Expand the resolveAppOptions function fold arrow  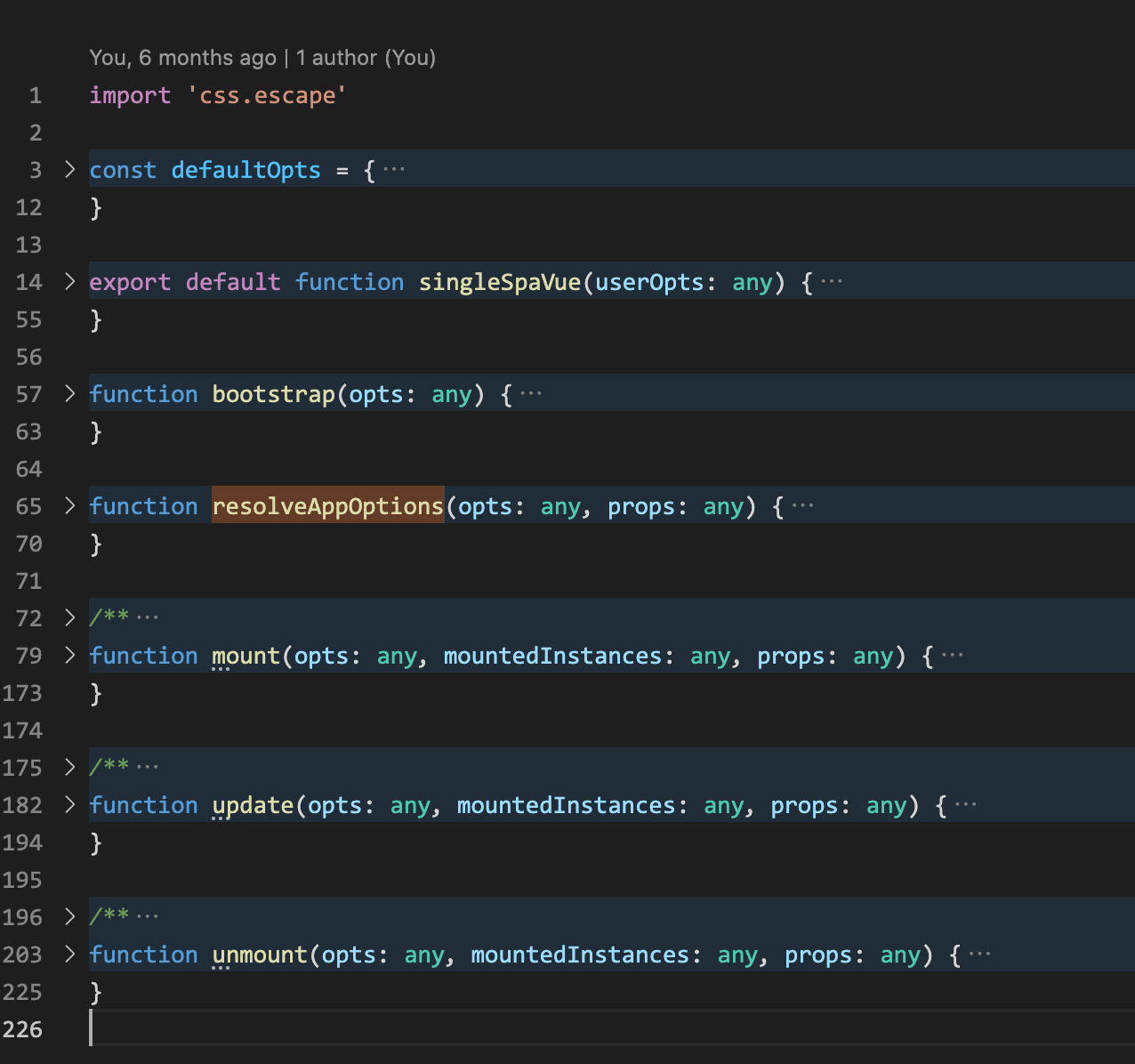tap(70, 505)
